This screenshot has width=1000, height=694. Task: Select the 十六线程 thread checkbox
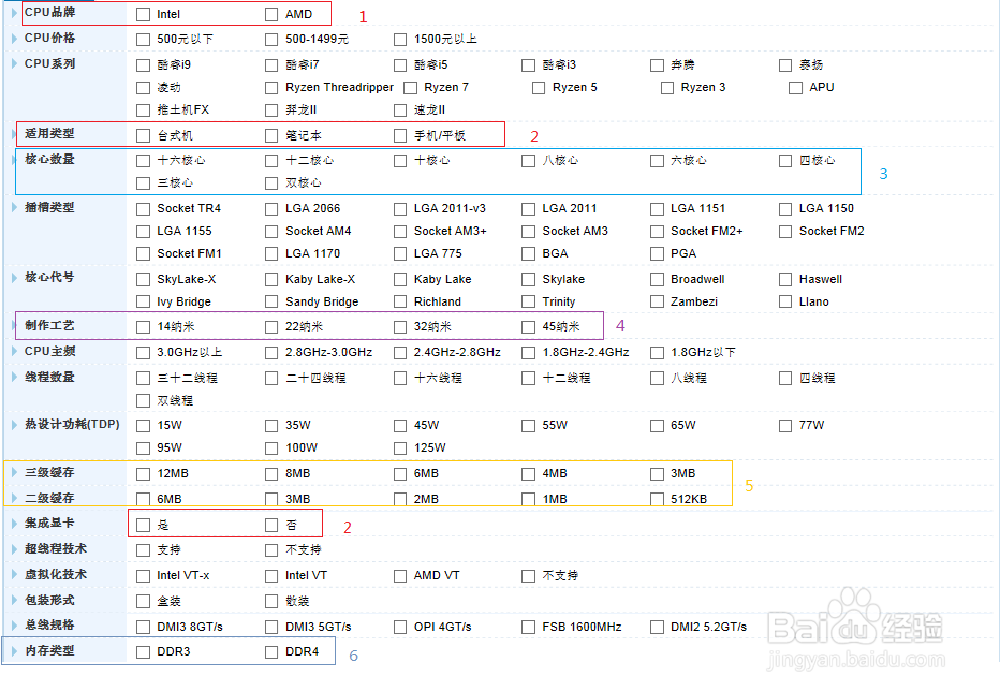click(x=401, y=378)
